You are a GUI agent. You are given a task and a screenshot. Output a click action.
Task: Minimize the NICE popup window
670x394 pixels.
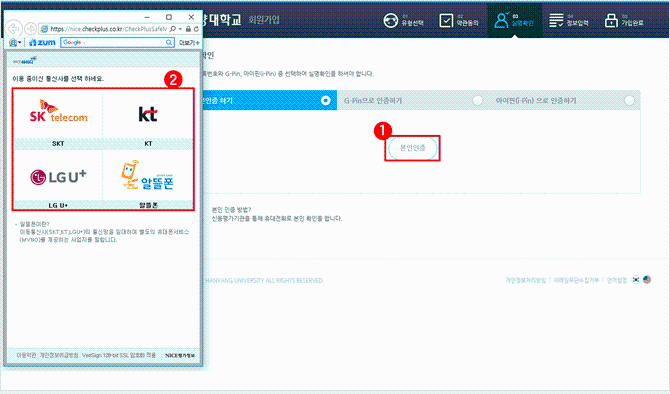(147, 17)
